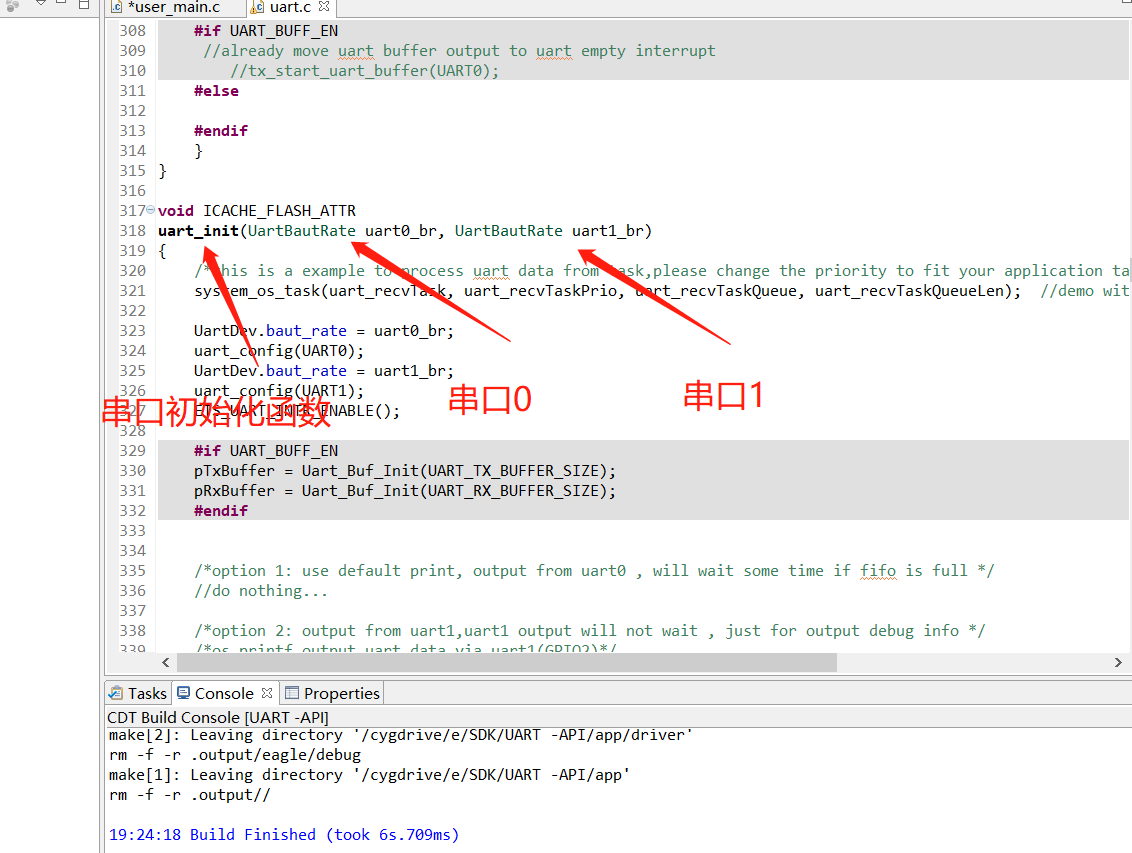Click the Console tab monitor icon

point(183,693)
